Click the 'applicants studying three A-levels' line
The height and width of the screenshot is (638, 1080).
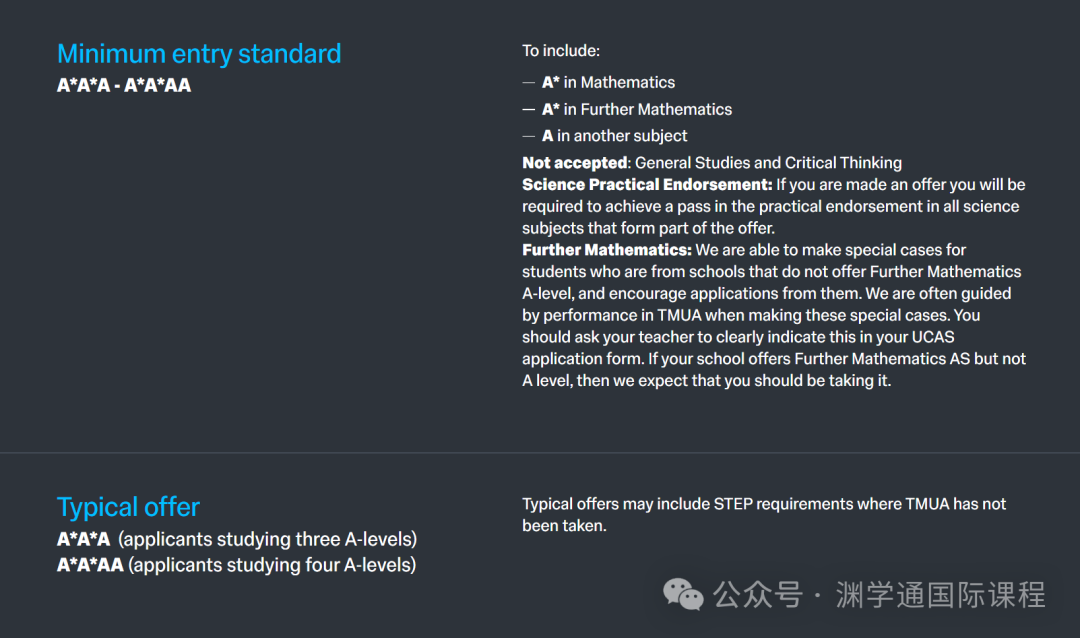point(237,539)
